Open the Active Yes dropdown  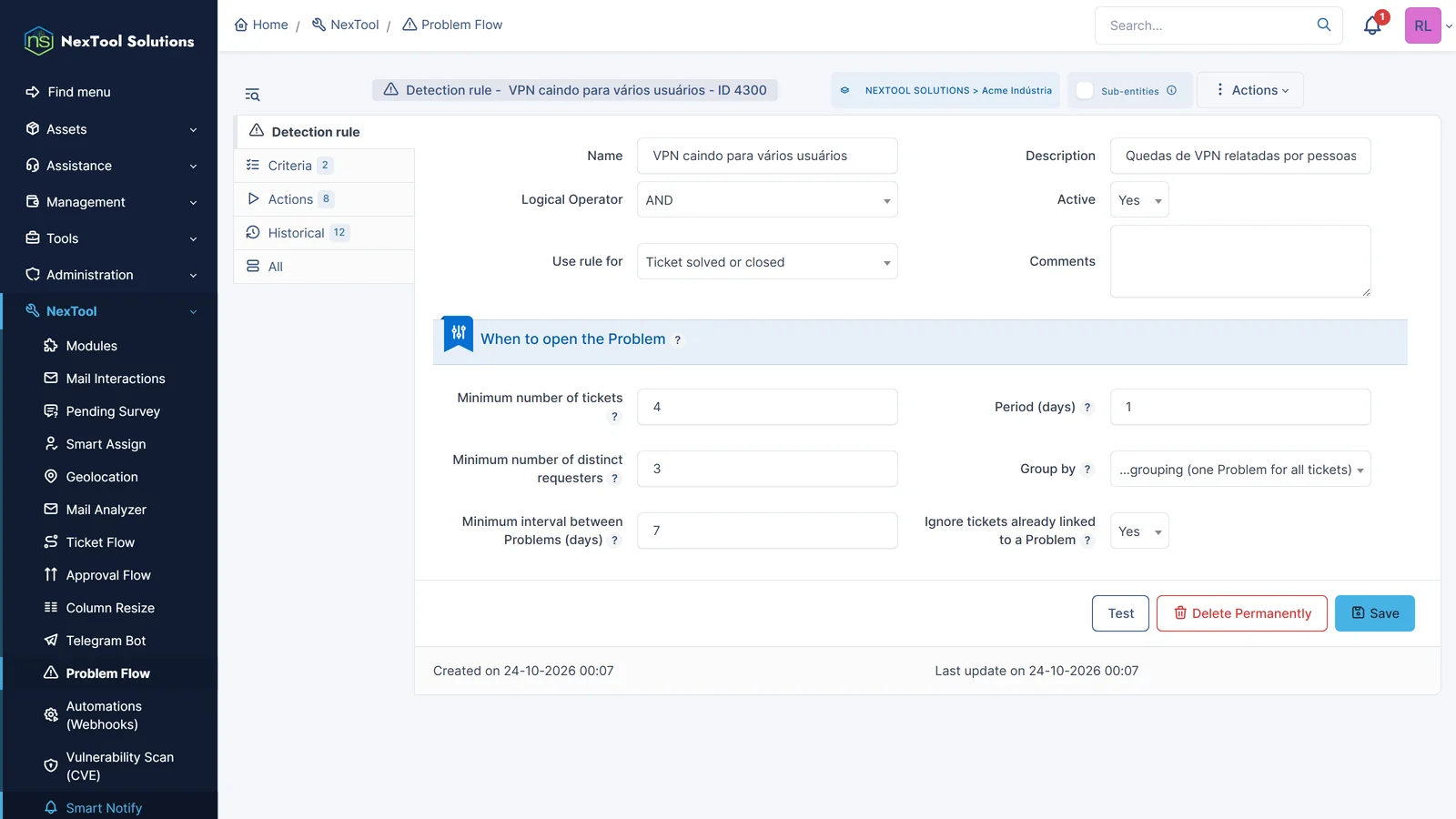[x=1139, y=199]
